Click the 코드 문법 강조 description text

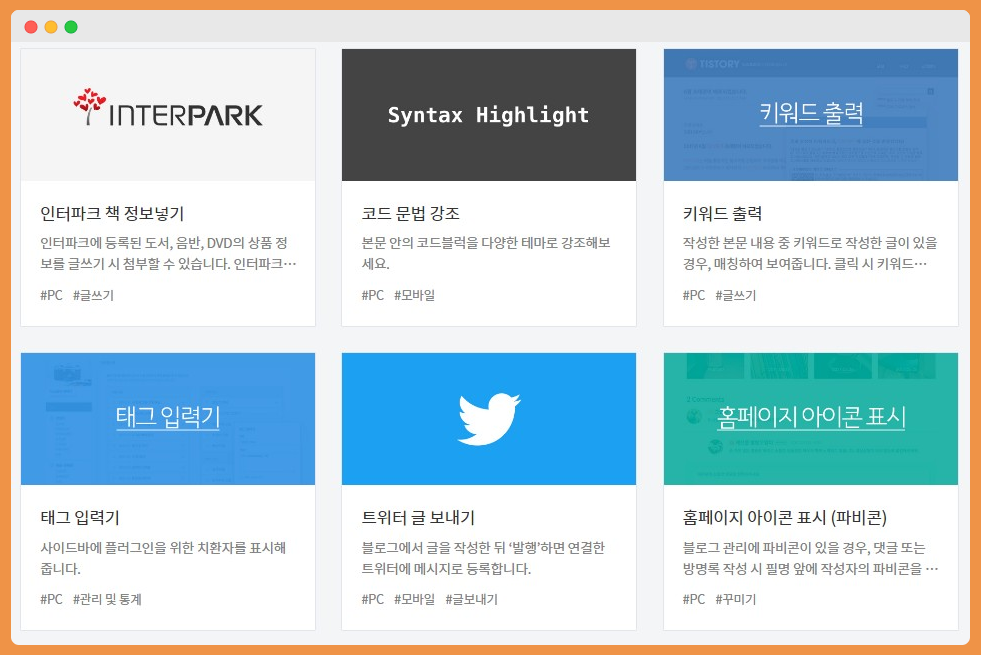pos(486,253)
